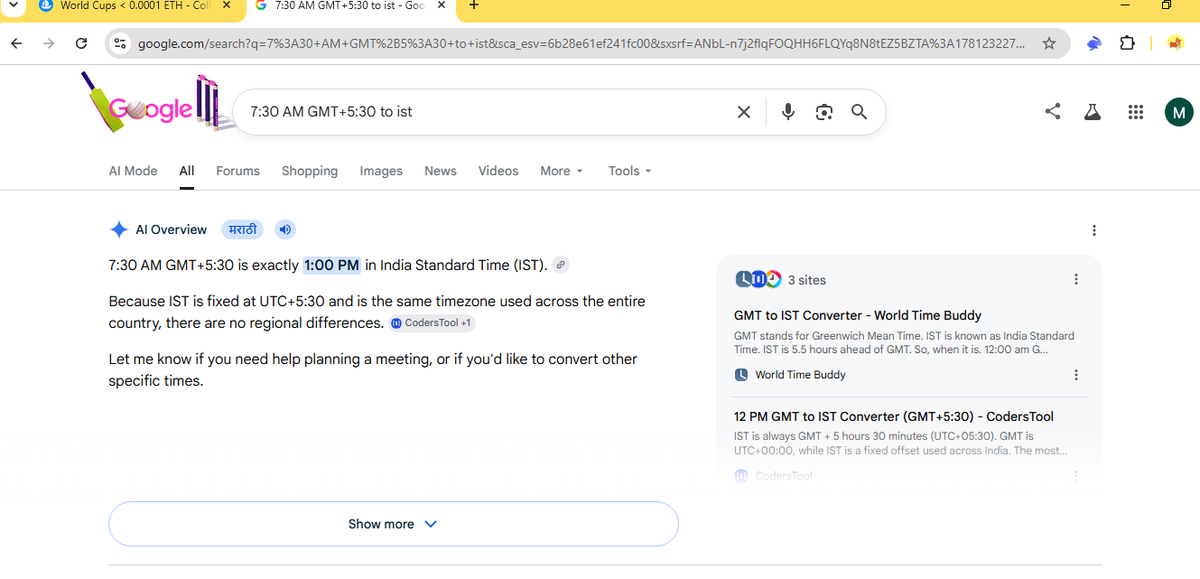Open the blue extension icon beside the puzzle

click(1095, 44)
